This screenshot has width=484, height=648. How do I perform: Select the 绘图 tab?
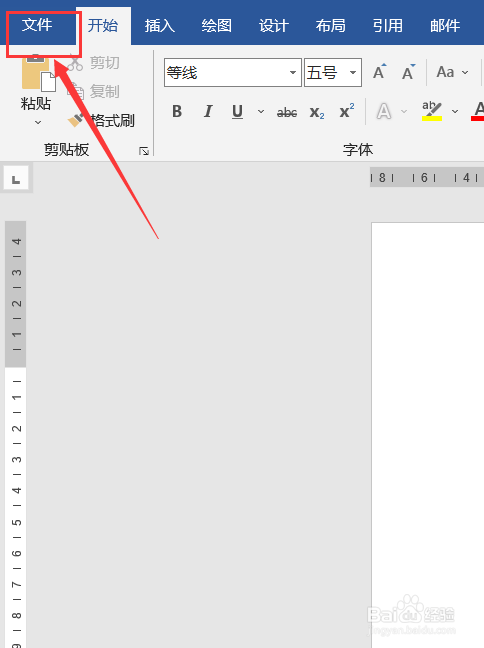tap(217, 26)
